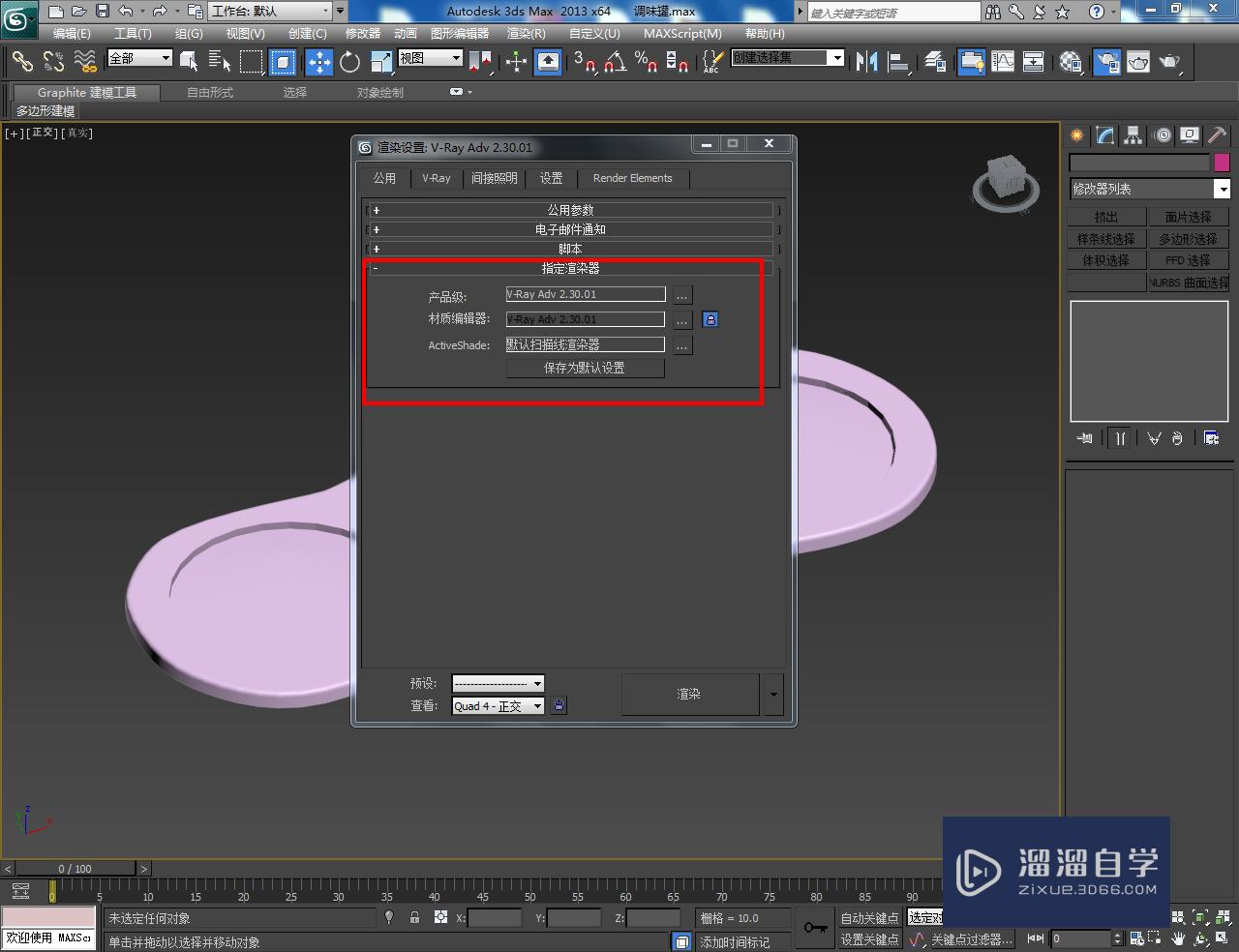Collapse the 指定渲染器 rollout
This screenshot has height=952, width=1239.
(x=571, y=268)
